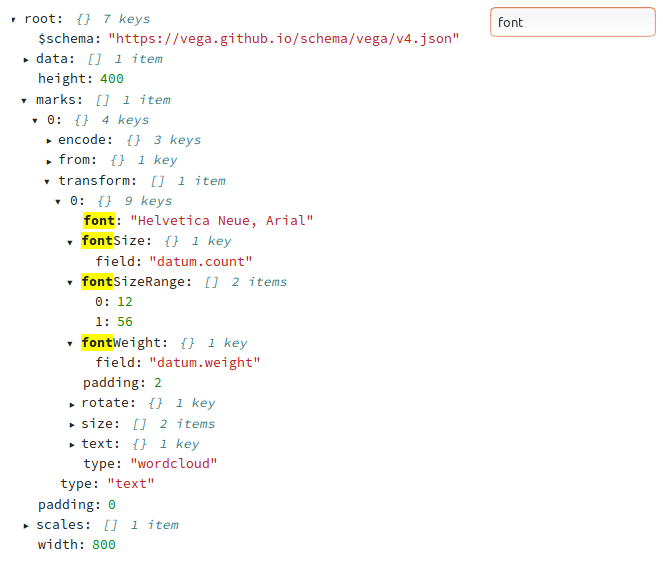Expand the scales array node
This screenshot has width=663, height=569.
tap(26, 525)
